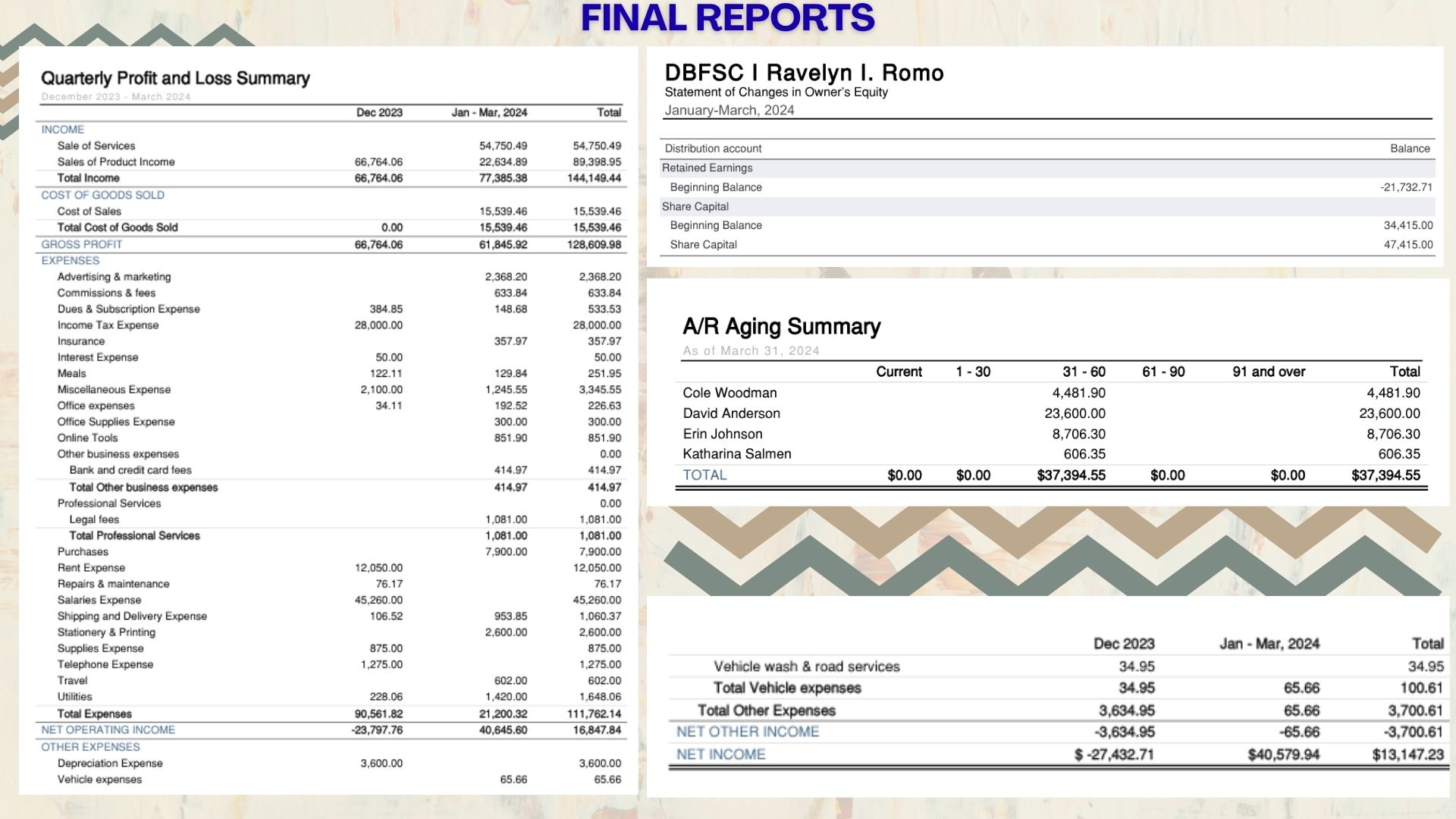The width and height of the screenshot is (1456, 819).
Task: Select the OTHER EXPENSES header
Action: tap(90, 747)
